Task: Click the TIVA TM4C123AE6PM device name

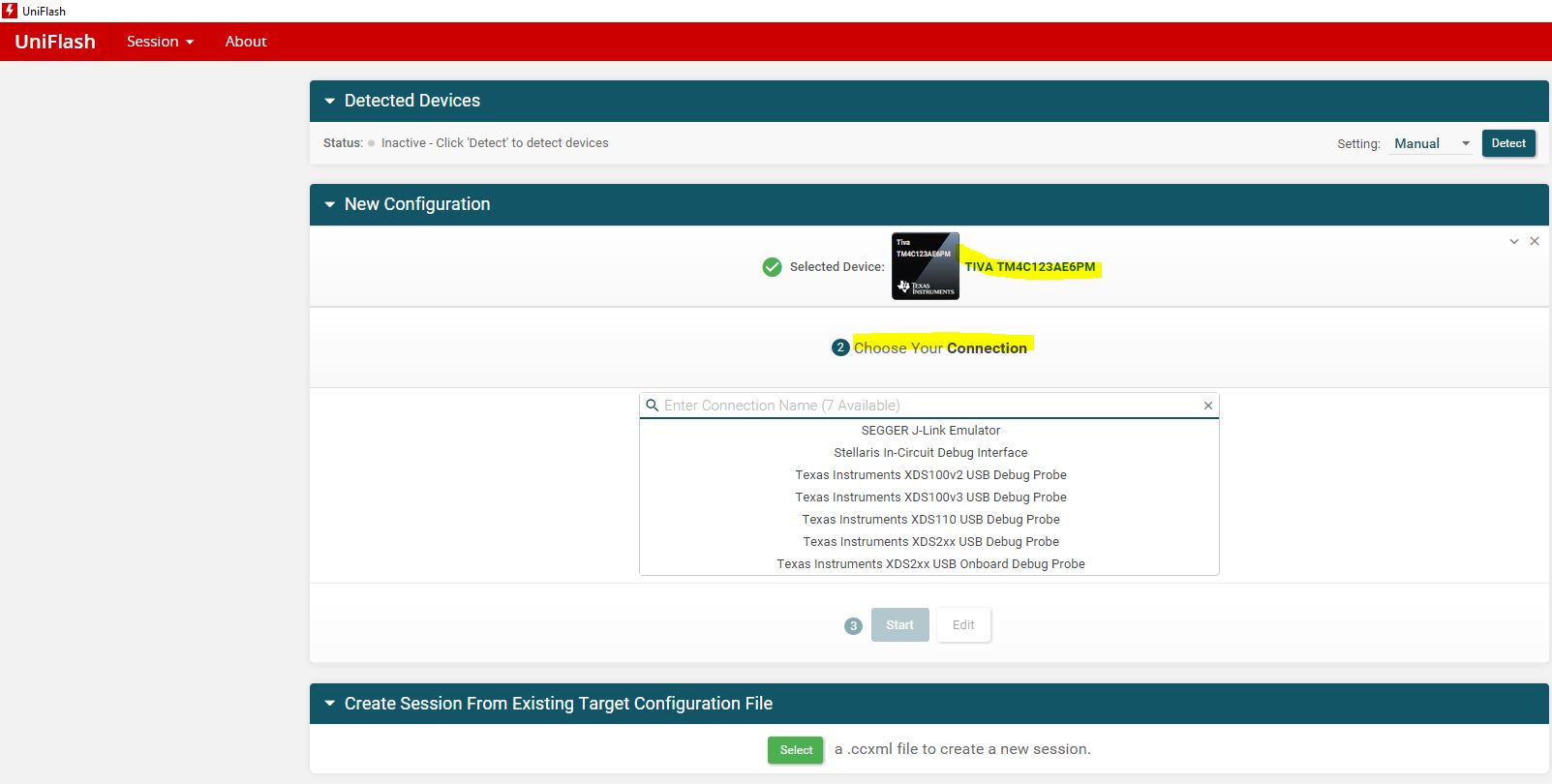Action: [x=1030, y=267]
